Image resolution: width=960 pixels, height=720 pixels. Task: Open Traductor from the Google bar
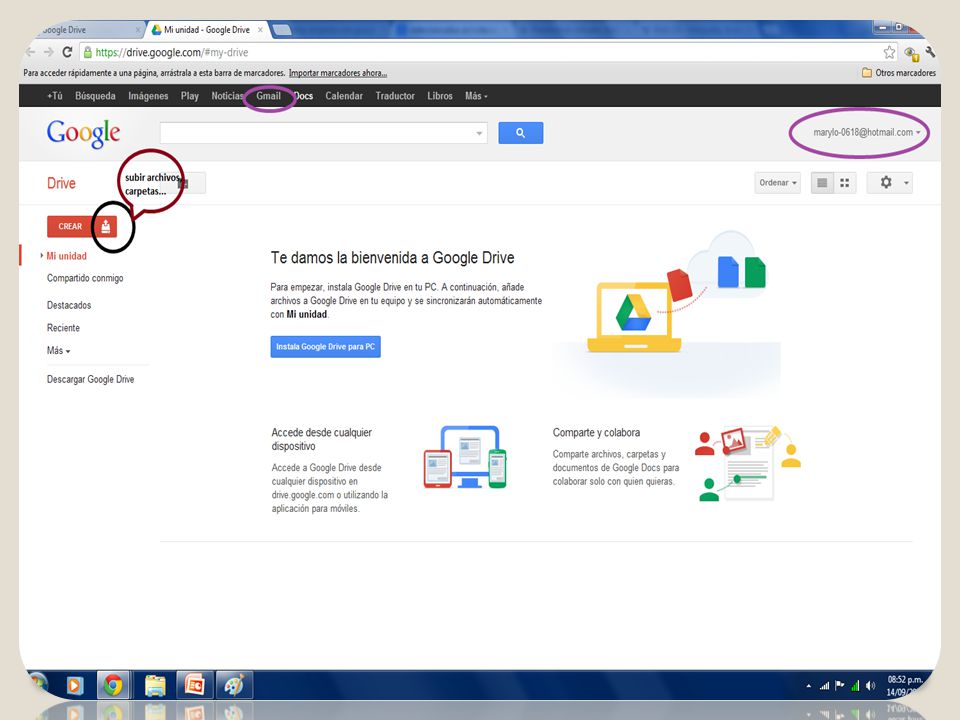(395, 96)
